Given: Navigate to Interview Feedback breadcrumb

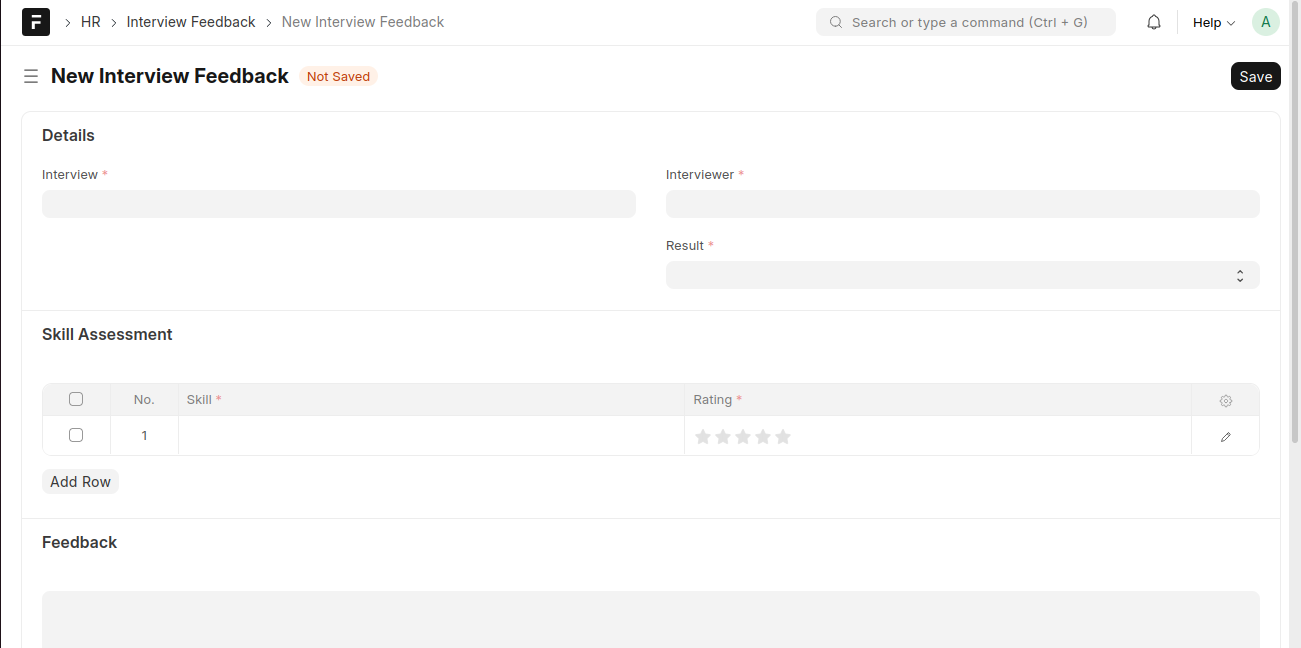Looking at the screenshot, I should 191,22.
